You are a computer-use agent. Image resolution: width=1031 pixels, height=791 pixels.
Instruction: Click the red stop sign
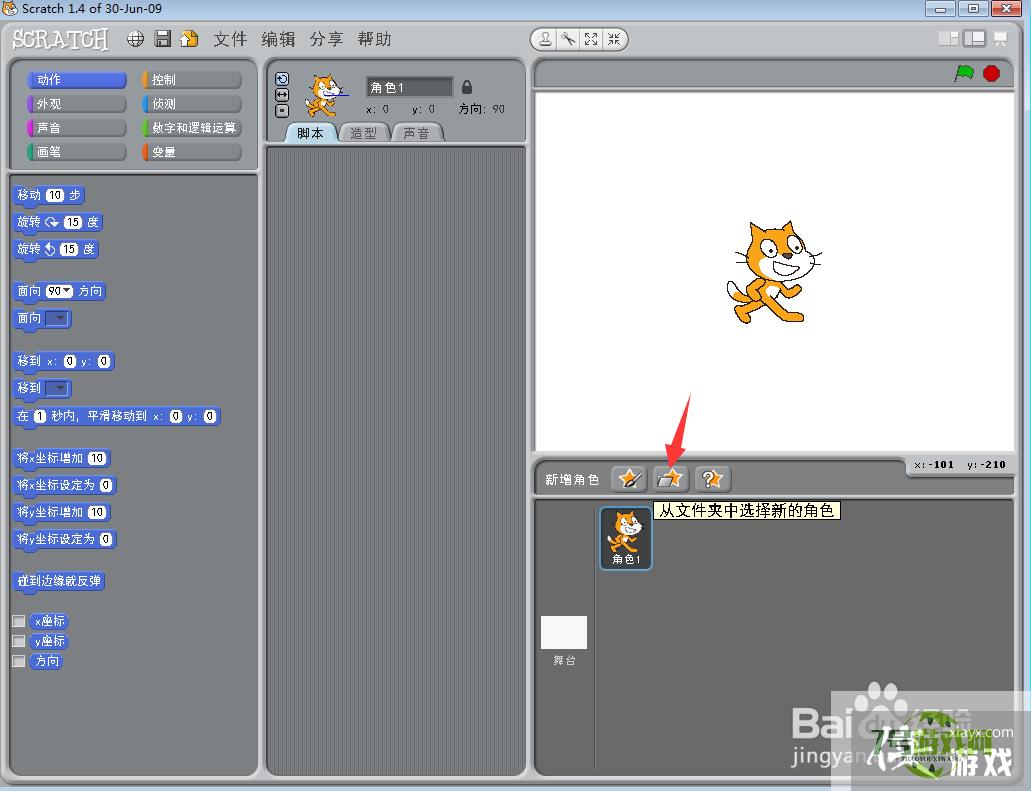coord(992,73)
